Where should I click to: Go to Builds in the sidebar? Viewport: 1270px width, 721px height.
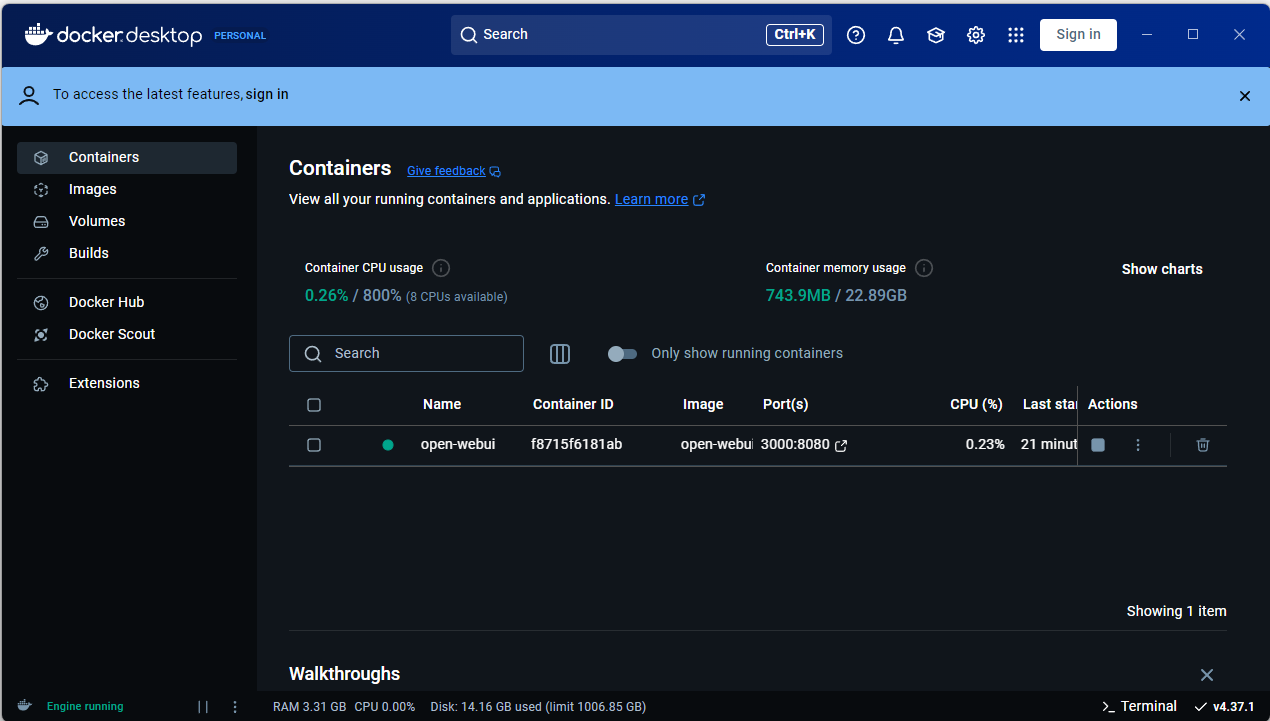point(127,254)
